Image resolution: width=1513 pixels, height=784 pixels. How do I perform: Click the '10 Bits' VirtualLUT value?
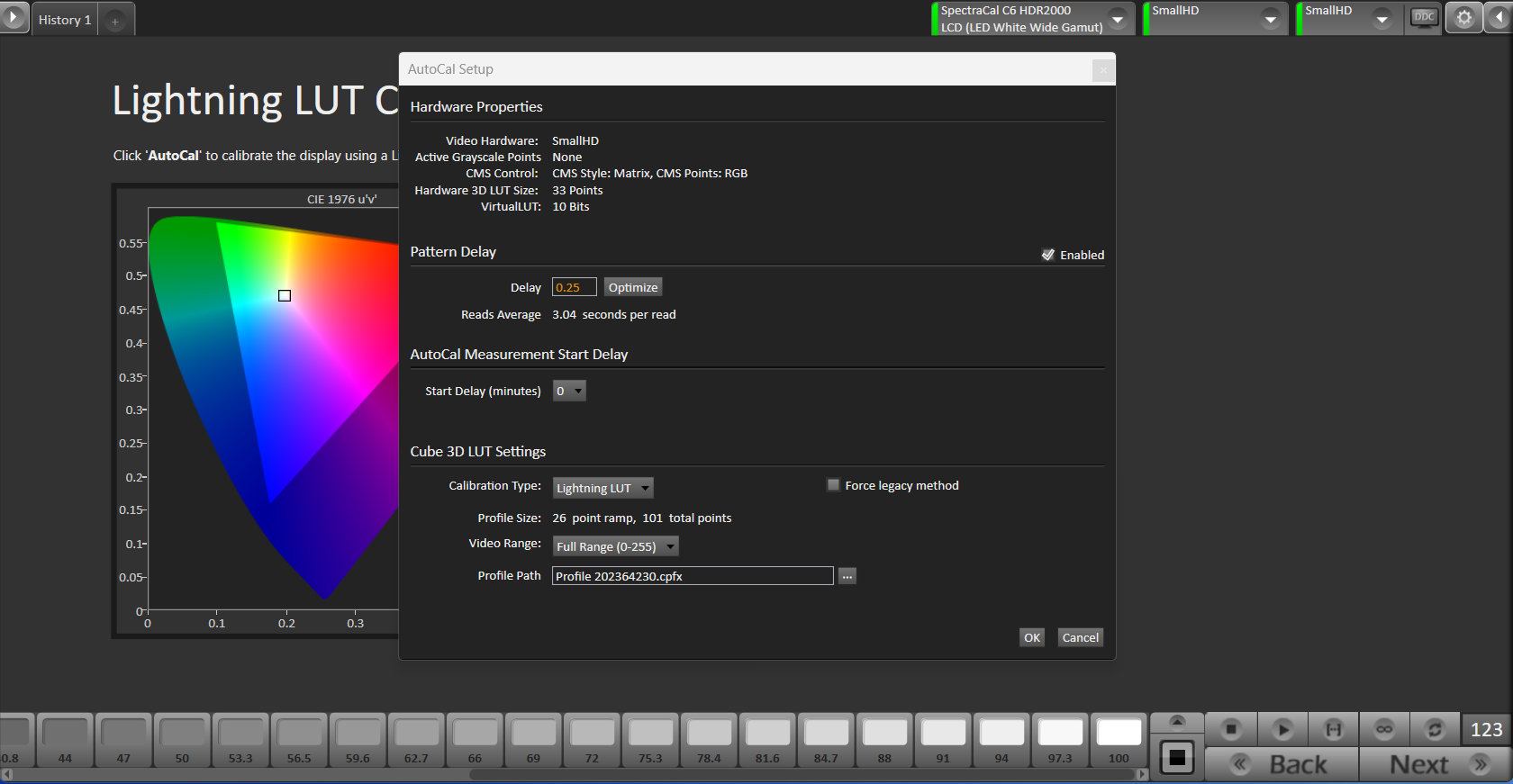[x=571, y=207]
